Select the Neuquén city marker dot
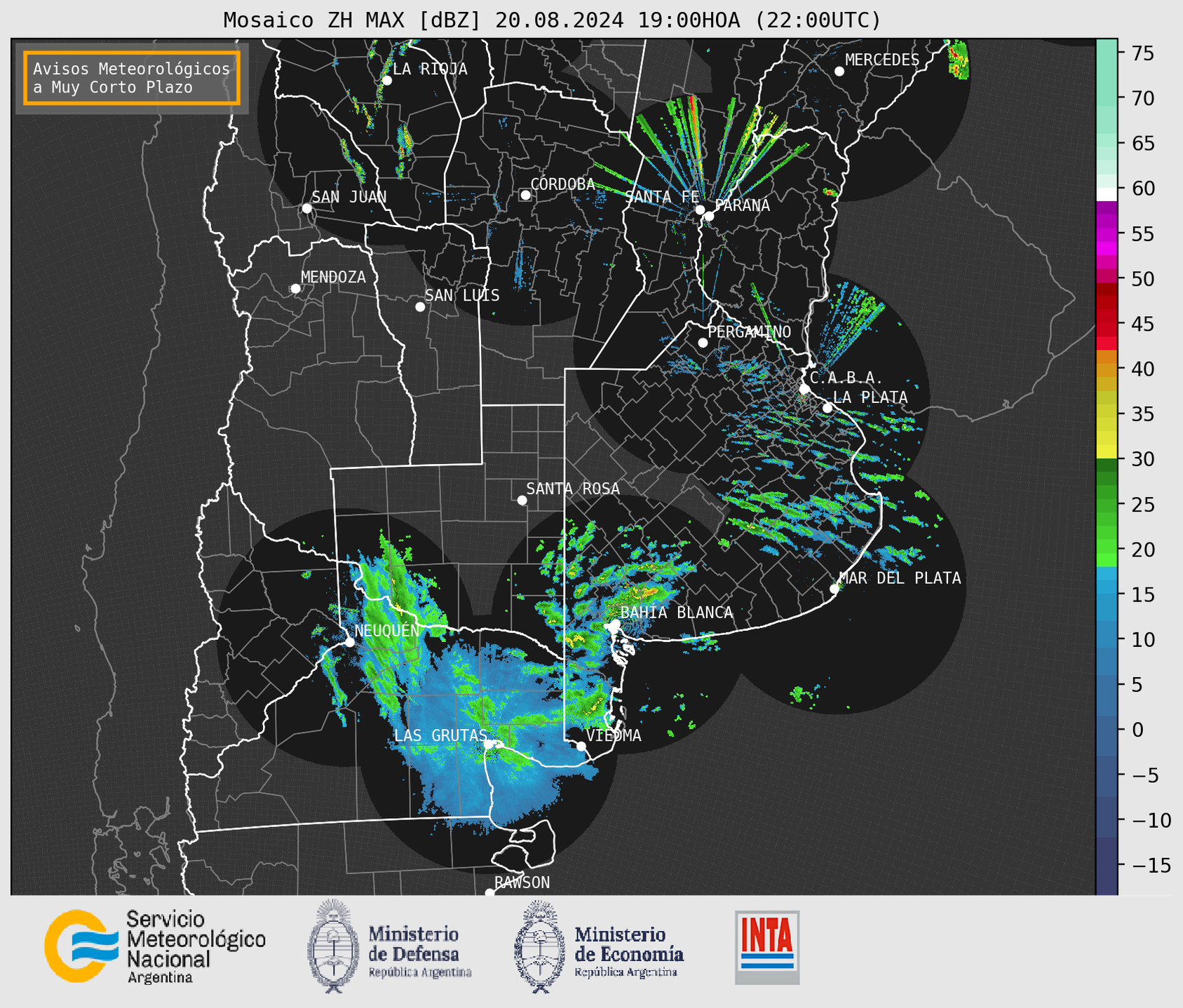This screenshot has width=1183, height=1008. click(x=349, y=642)
